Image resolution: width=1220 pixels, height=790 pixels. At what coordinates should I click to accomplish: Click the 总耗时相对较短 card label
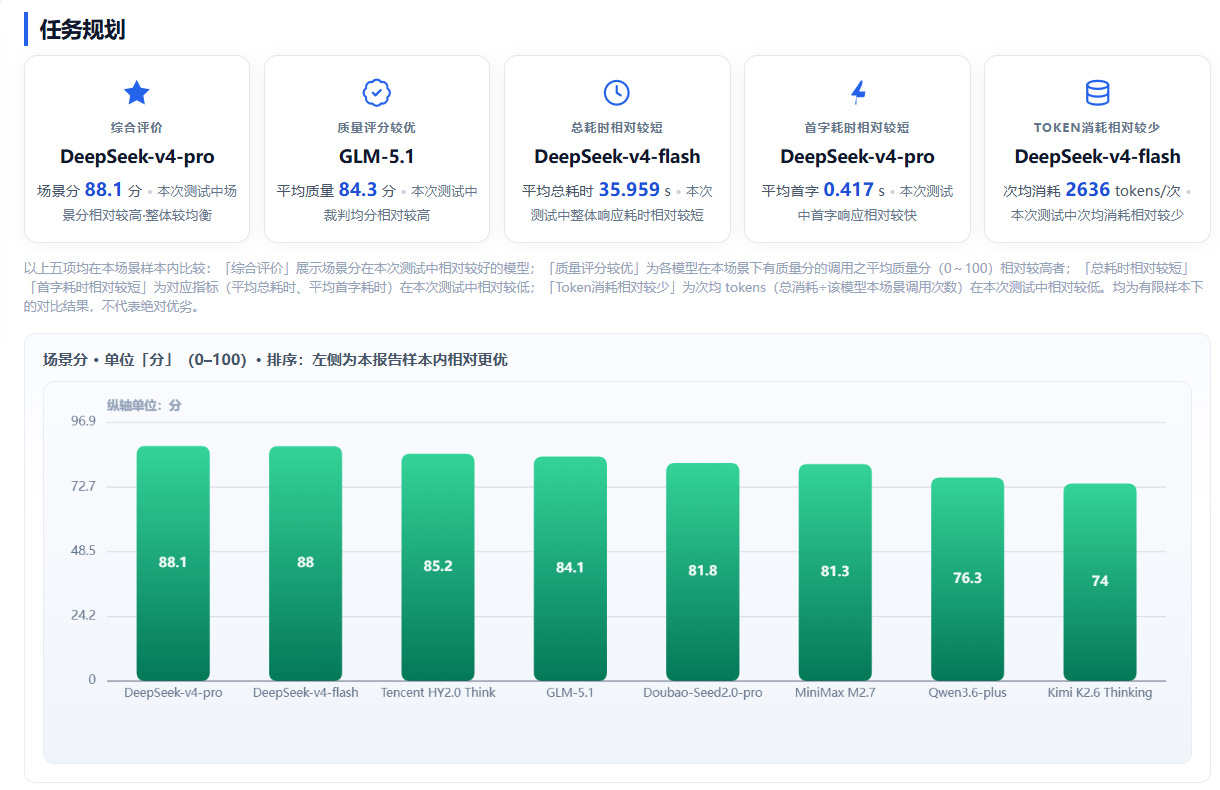(617, 128)
